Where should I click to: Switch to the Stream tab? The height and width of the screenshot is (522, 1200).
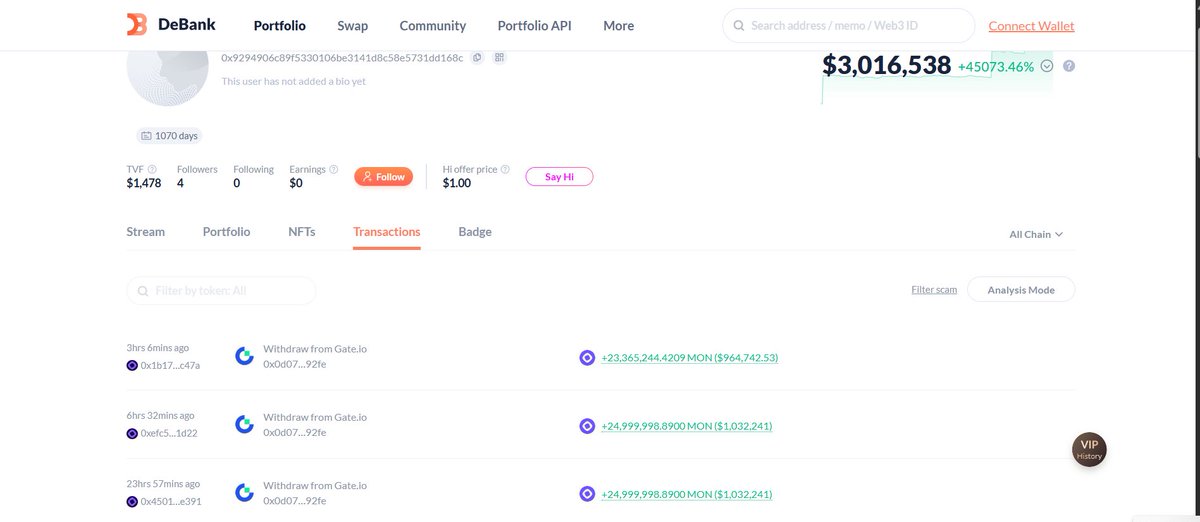coord(146,231)
